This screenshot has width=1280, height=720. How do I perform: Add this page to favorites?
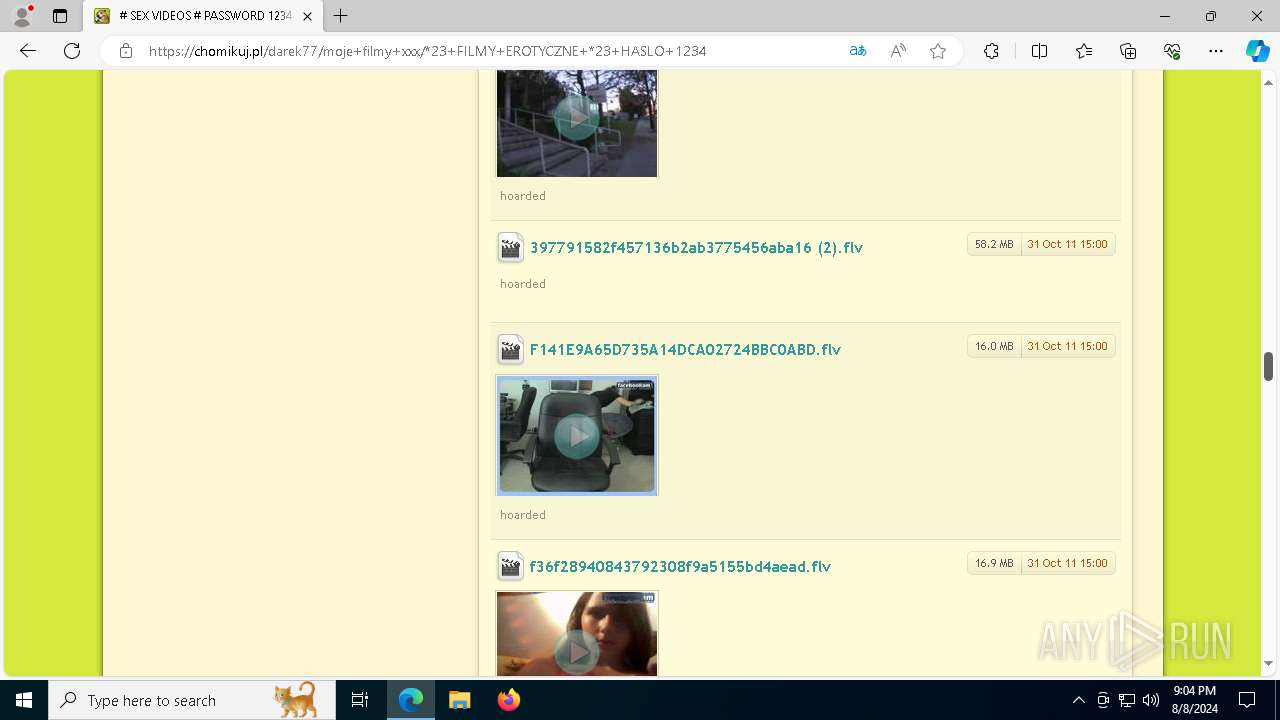[938, 51]
